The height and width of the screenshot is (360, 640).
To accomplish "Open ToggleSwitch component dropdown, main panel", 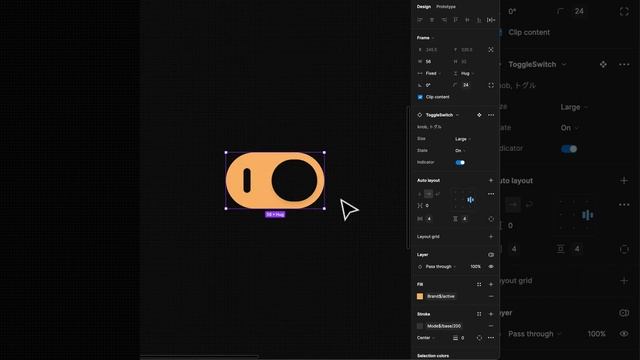I will tap(442, 115).
